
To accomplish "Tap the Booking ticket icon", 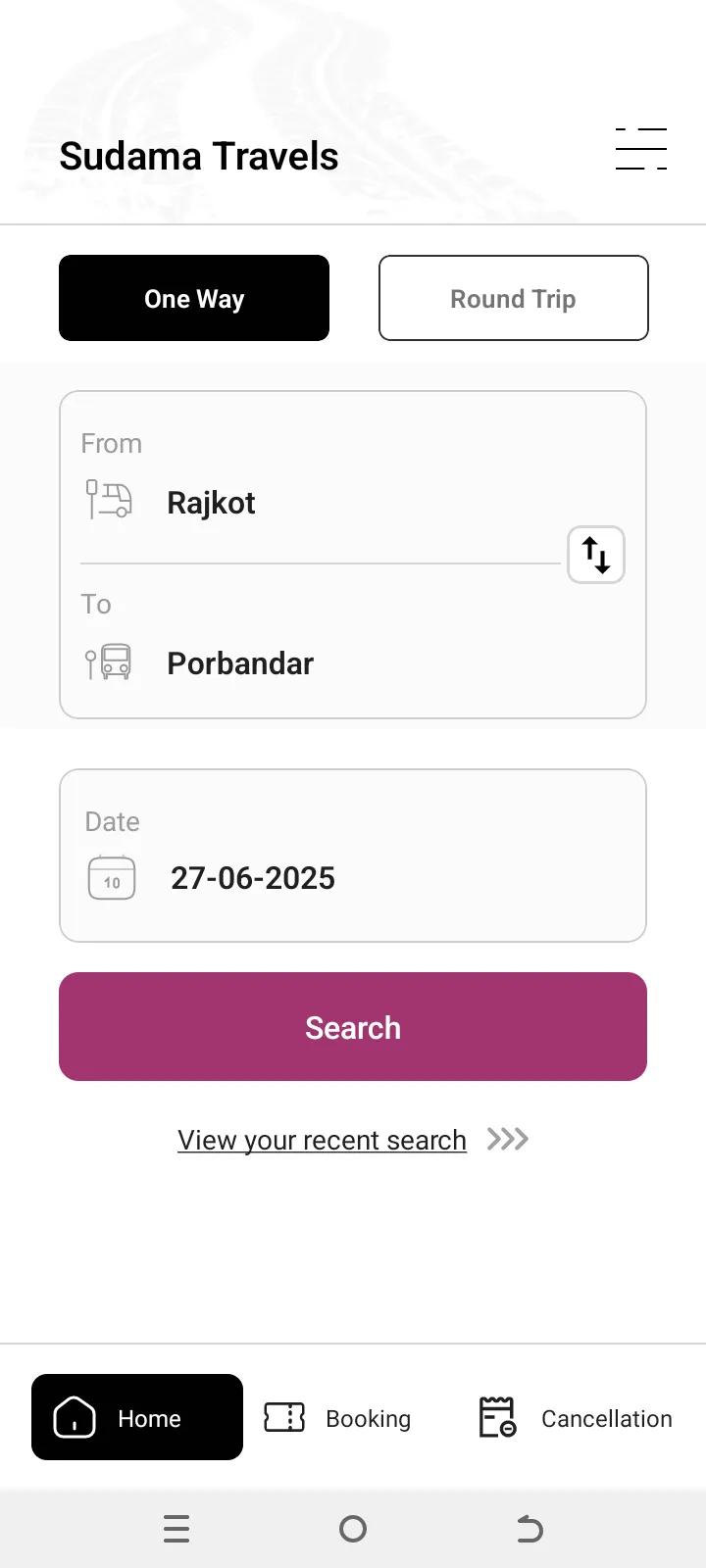I will (x=284, y=1417).
